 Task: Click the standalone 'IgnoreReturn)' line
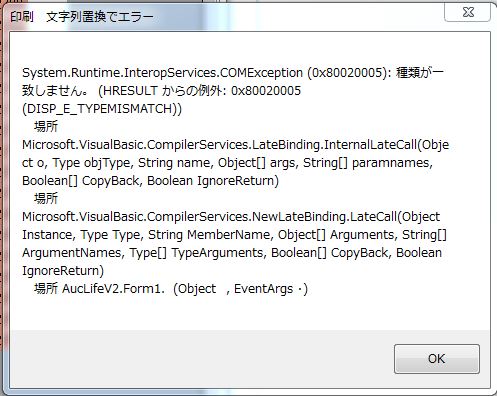tap(63, 271)
